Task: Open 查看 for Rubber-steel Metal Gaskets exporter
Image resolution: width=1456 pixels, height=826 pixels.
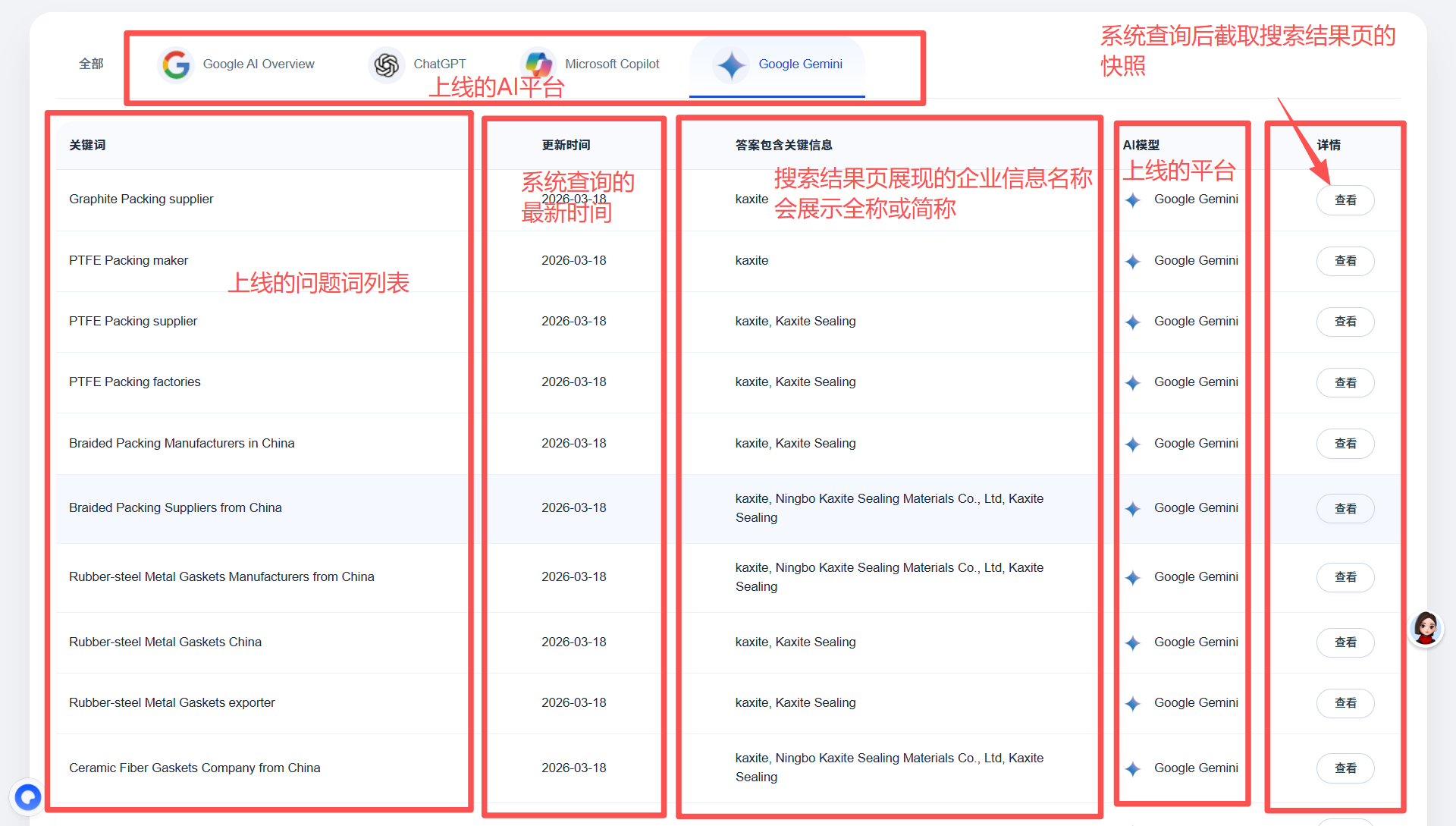Action: click(x=1345, y=703)
